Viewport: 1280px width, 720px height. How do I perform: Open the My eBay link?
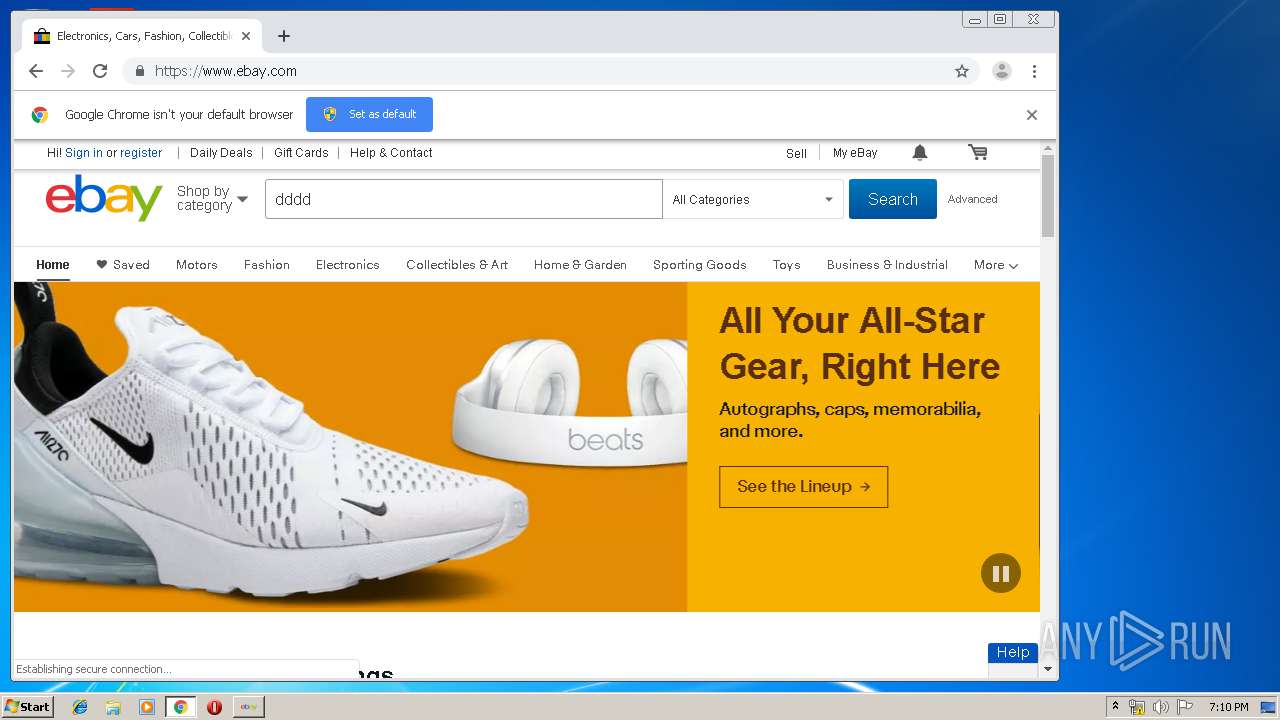tap(855, 153)
